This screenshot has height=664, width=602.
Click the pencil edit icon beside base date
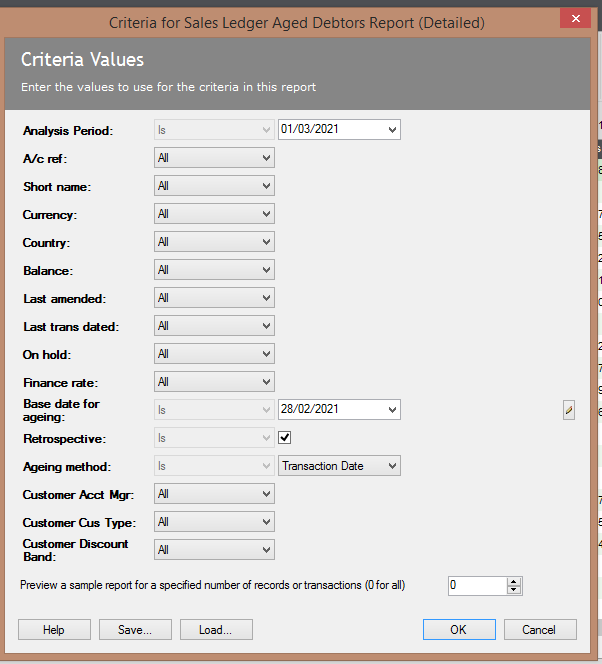tap(569, 409)
